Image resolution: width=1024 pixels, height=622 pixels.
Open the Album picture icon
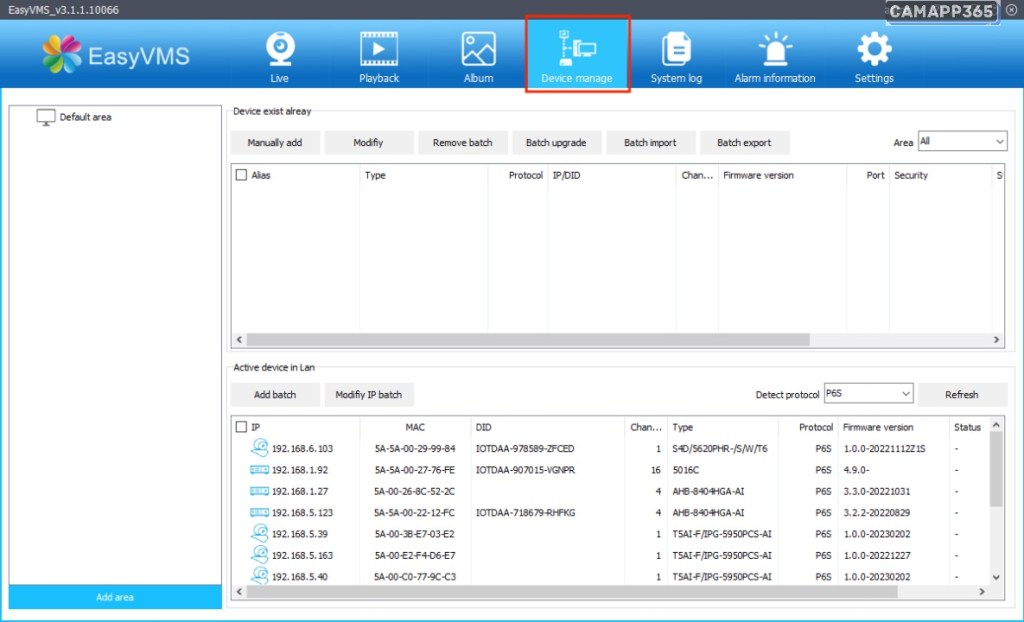click(478, 50)
